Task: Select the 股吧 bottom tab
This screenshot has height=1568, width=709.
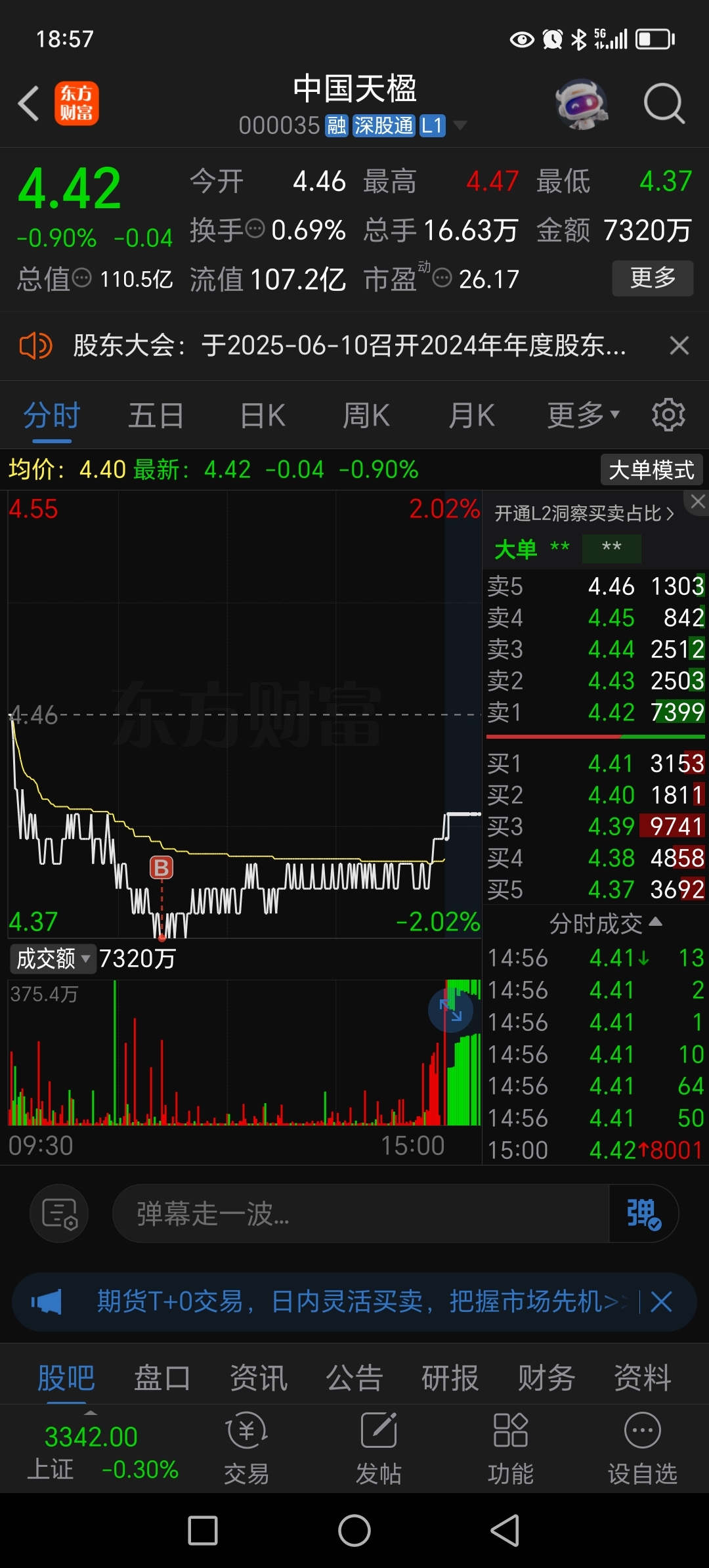Action: [x=66, y=1378]
